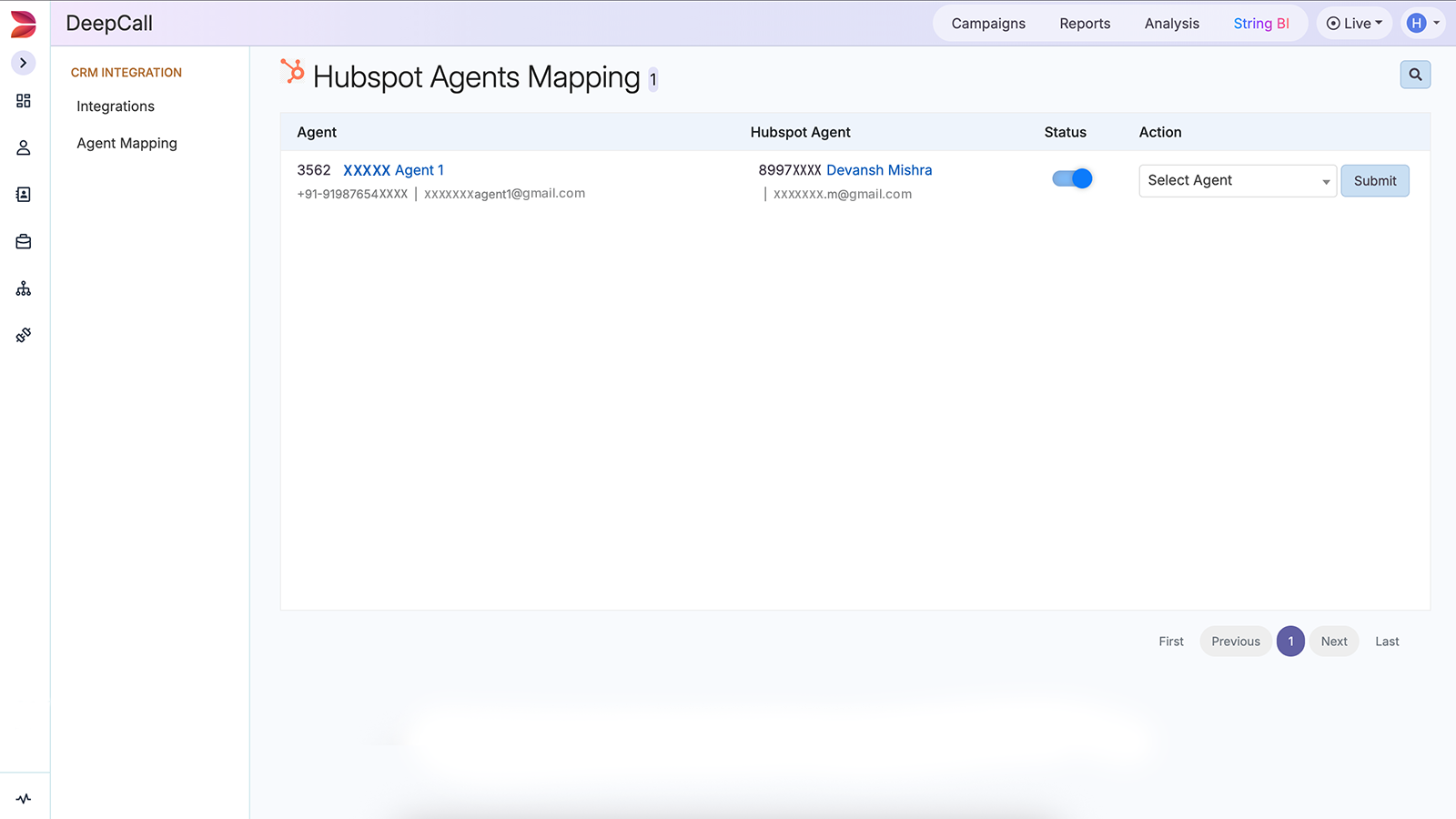Open the dashboard grid icon in sidebar

pyautogui.click(x=24, y=101)
